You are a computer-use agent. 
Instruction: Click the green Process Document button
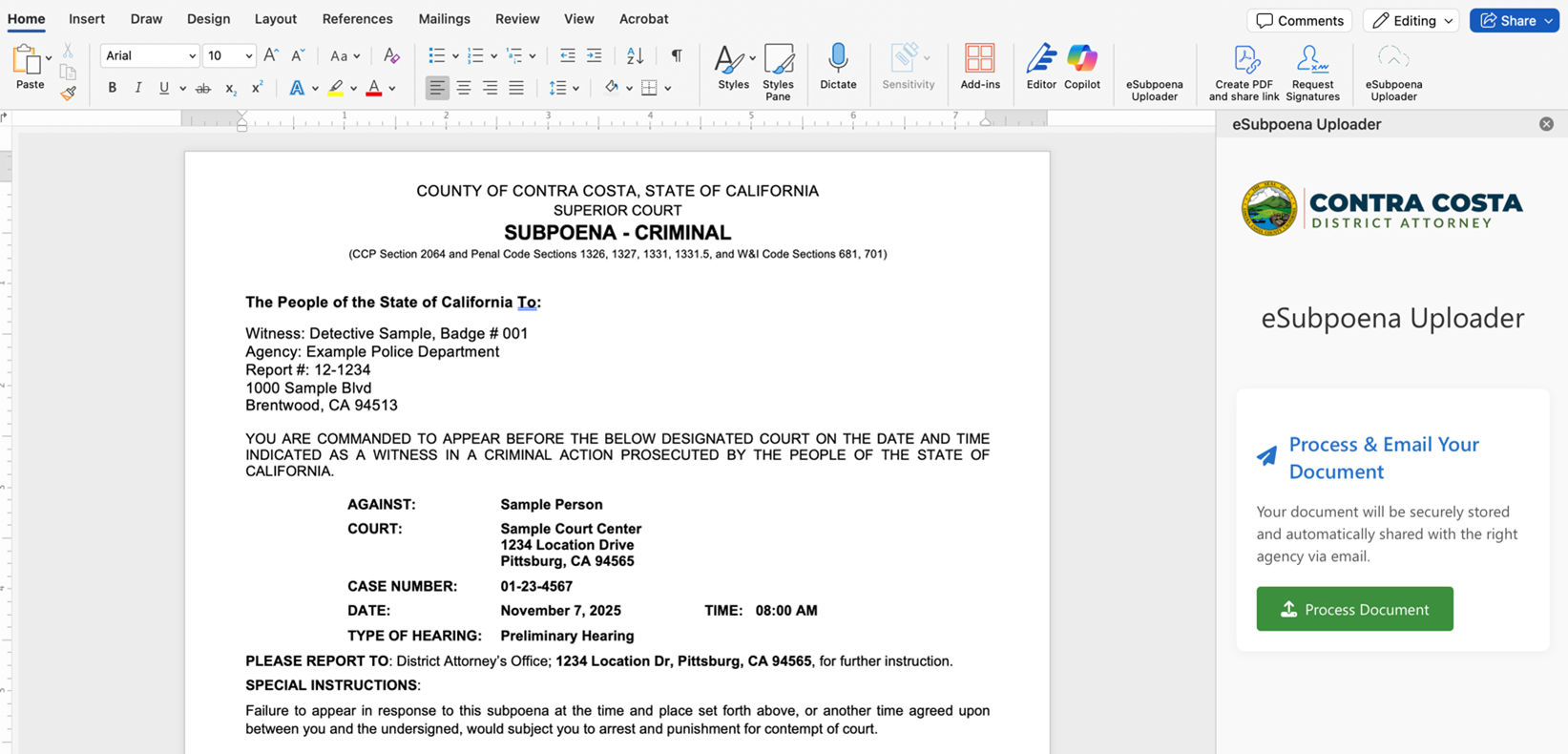pos(1355,609)
